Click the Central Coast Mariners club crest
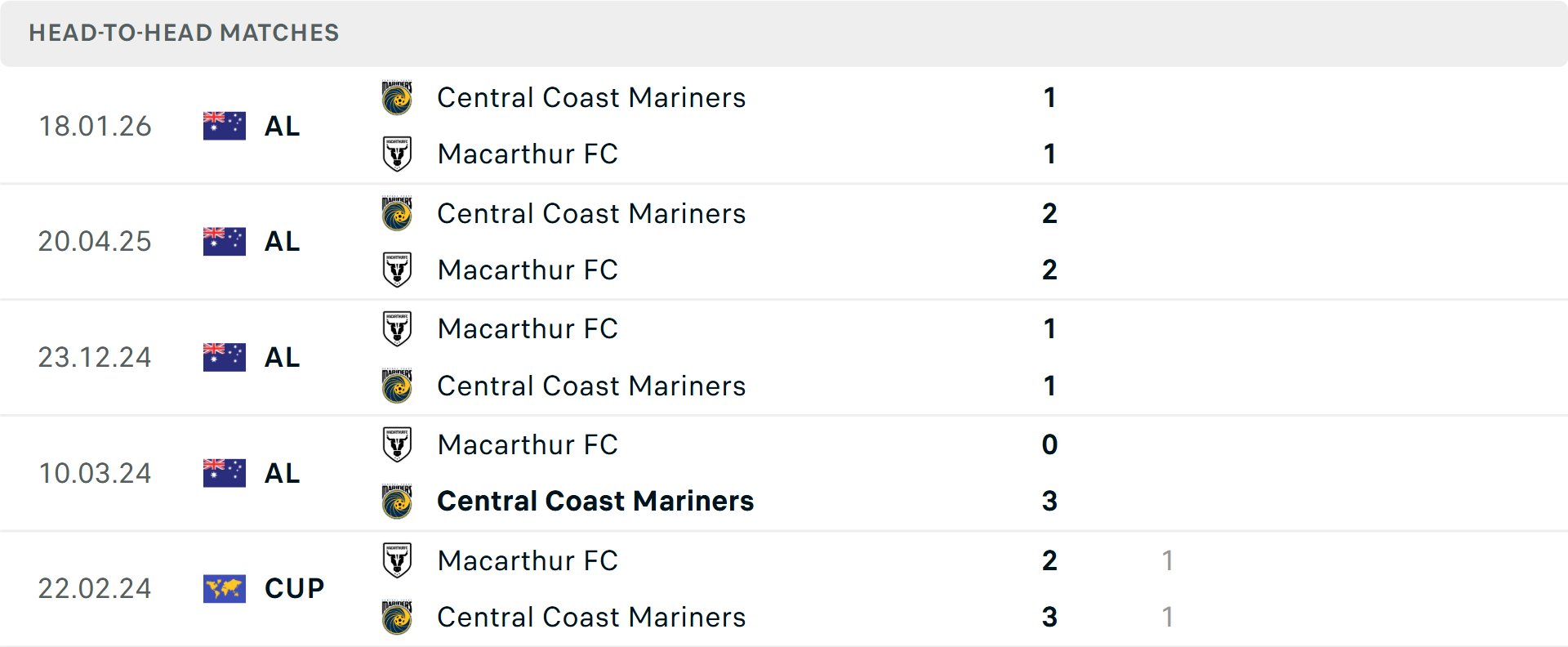This screenshot has height=647, width=1568. (398, 97)
